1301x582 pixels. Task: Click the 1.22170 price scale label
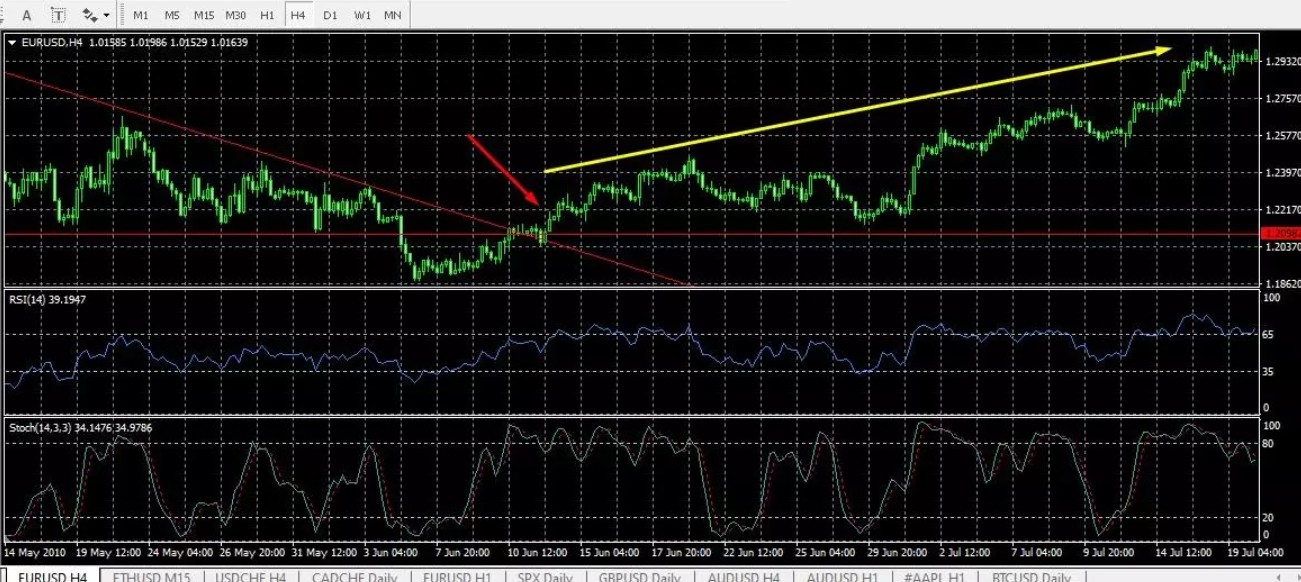pyautogui.click(x=1281, y=210)
